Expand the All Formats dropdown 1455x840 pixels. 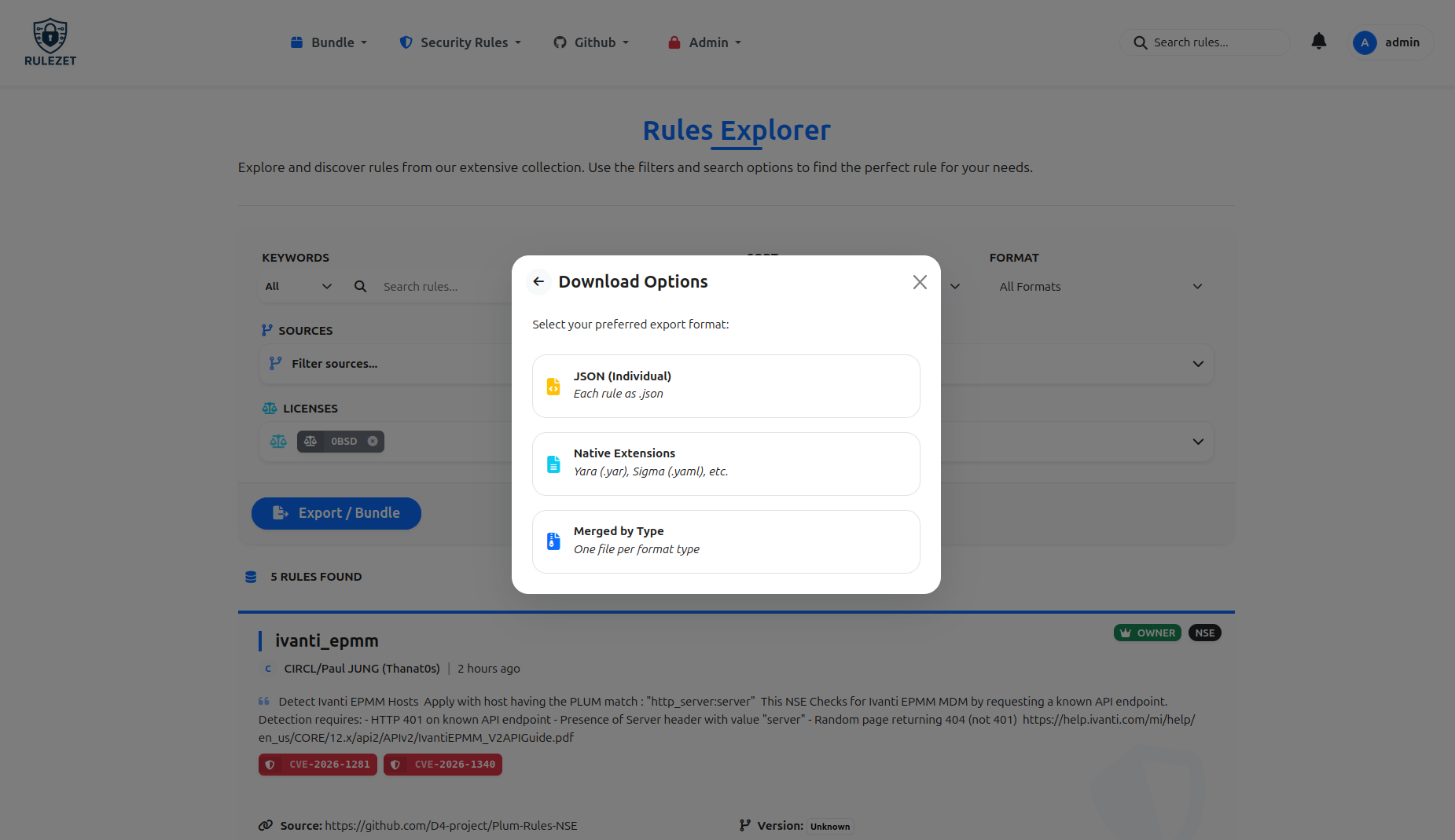point(1100,287)
